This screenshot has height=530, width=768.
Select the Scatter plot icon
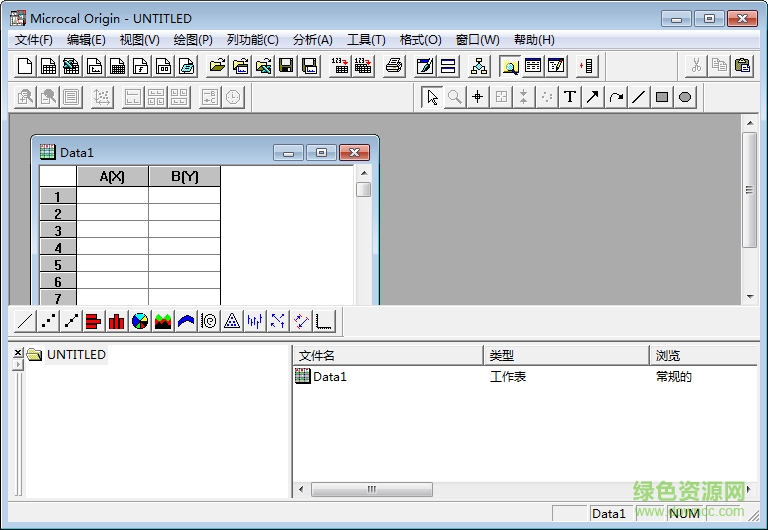(x=48, y=321)
